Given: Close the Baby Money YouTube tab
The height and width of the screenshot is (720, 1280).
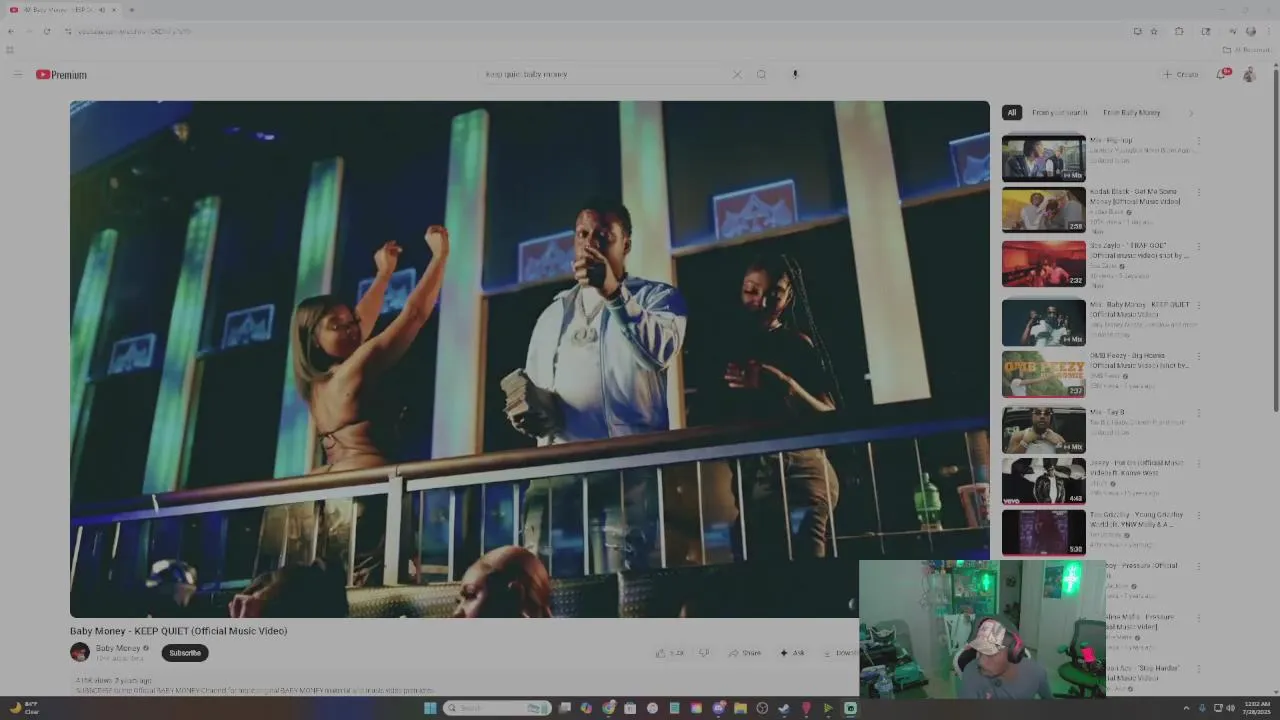Looking at the screenshot, I should click(114, 10).
